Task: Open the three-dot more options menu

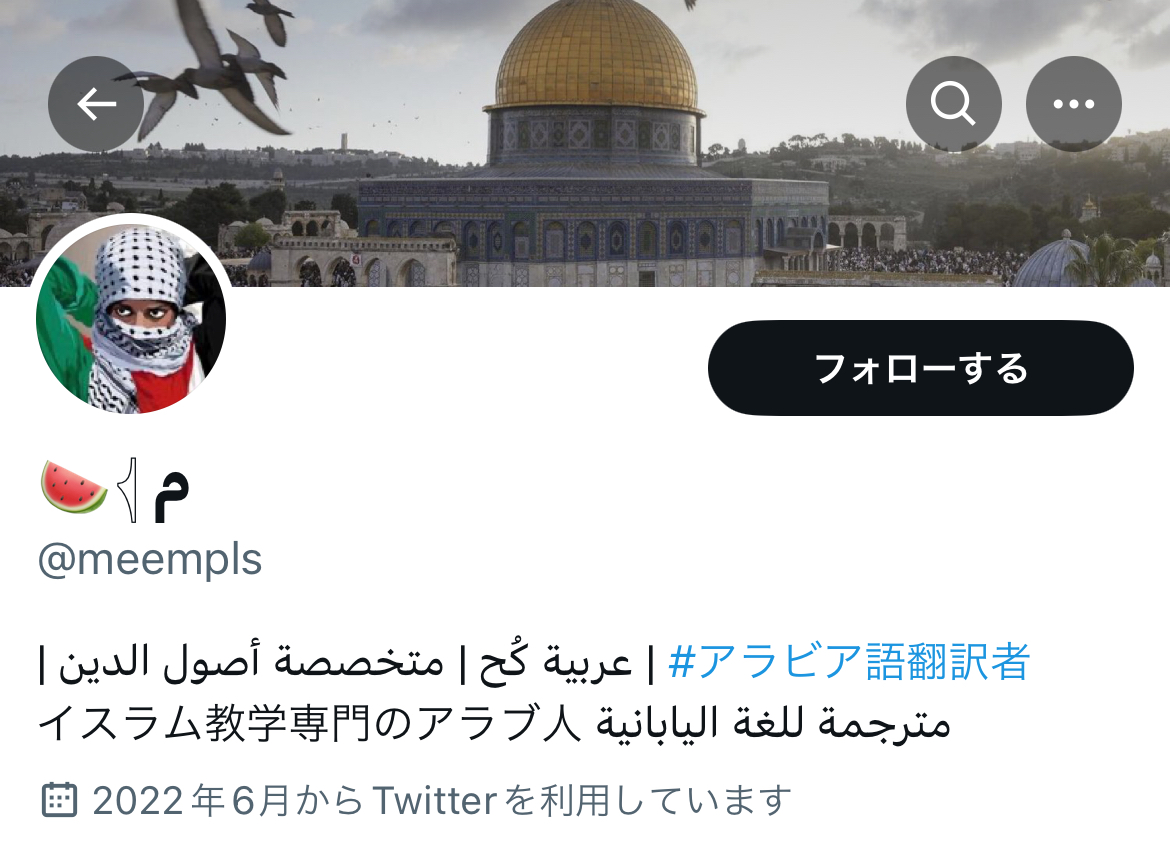Action: click(1074, 104)
